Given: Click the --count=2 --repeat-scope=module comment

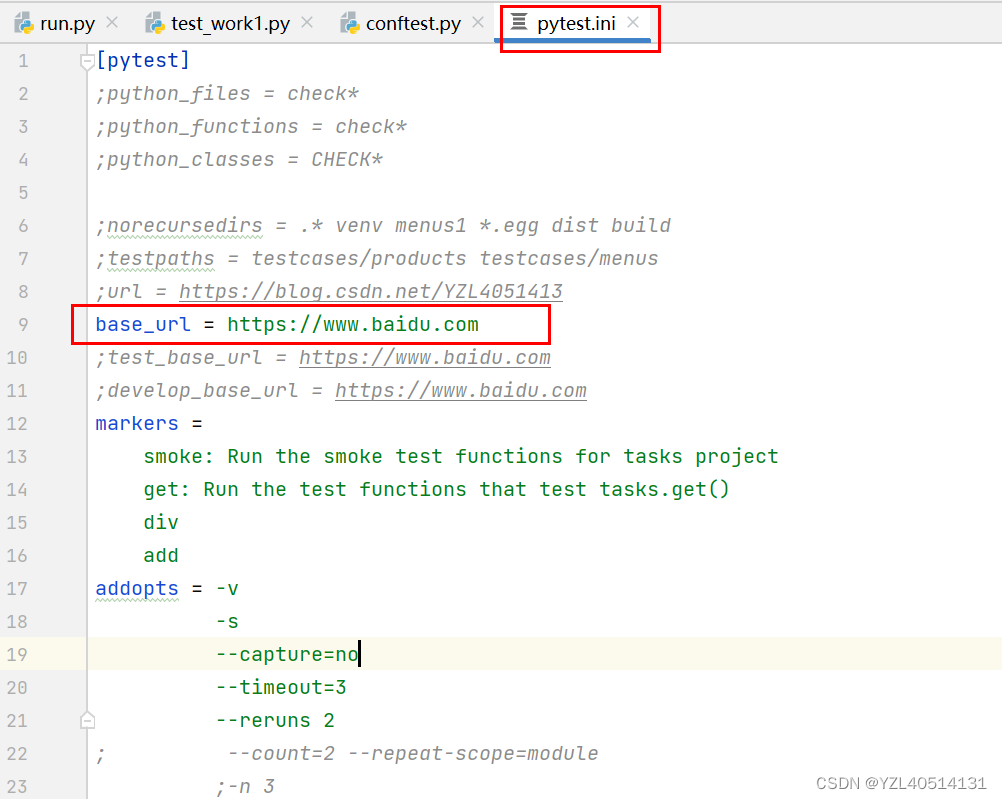Looking at the screenshot, I should 413,754.
